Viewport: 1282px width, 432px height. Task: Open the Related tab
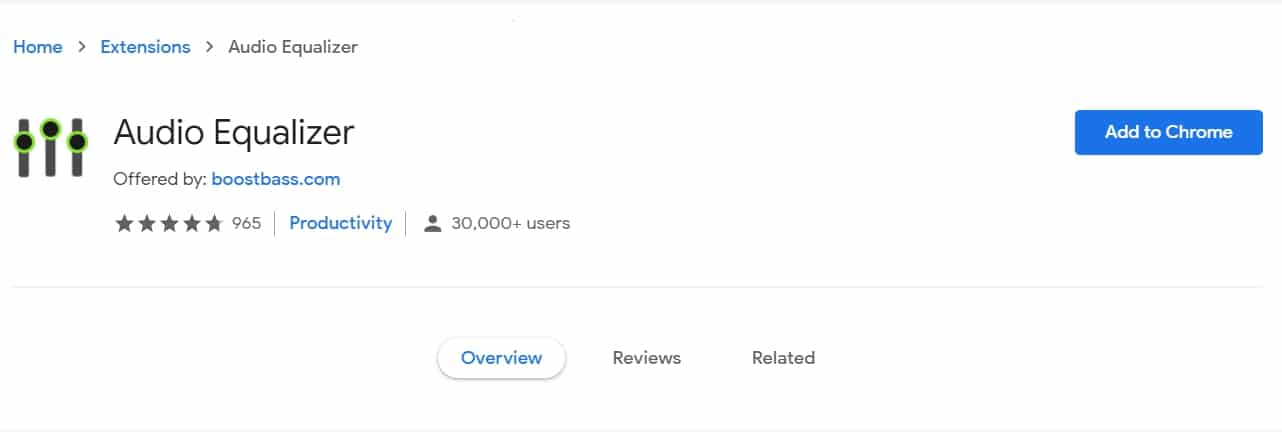[x=783, y=357]
